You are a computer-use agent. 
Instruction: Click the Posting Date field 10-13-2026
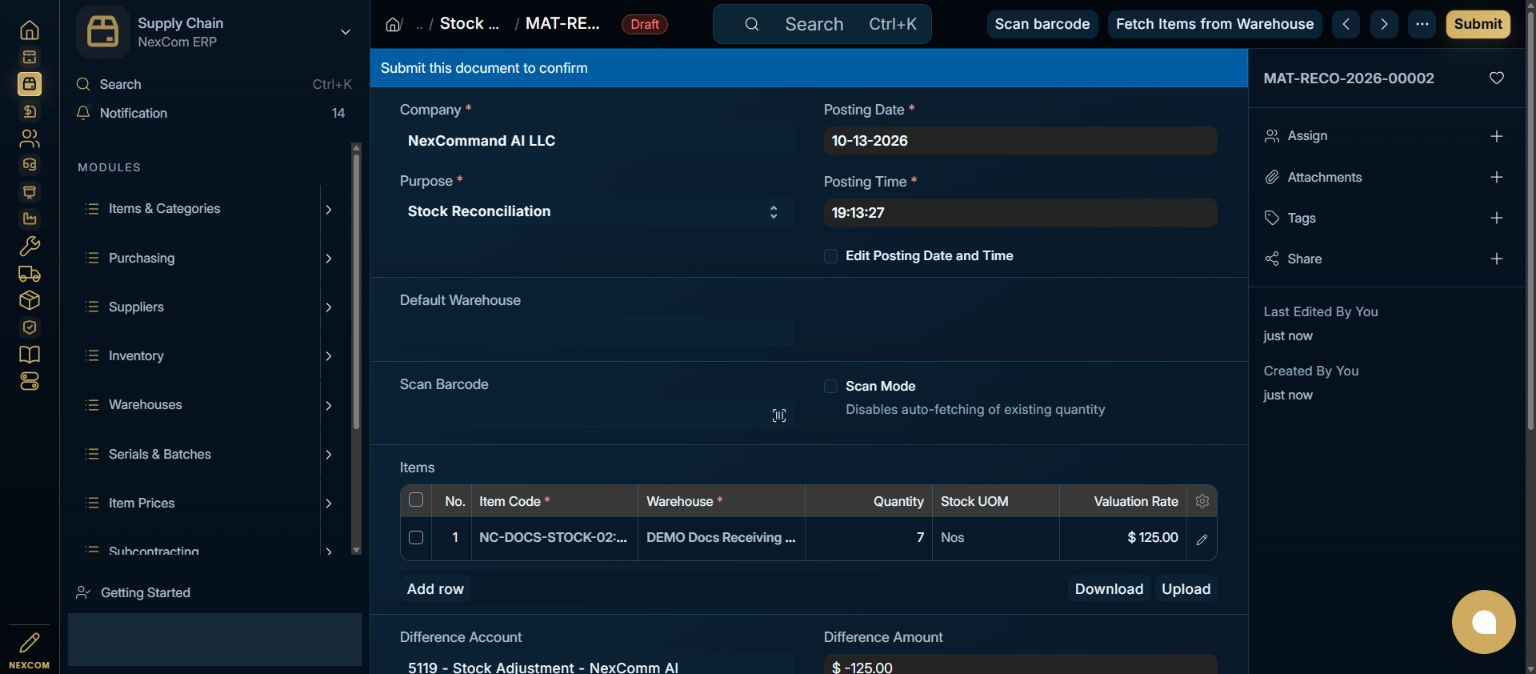[x=1020, y=141]
